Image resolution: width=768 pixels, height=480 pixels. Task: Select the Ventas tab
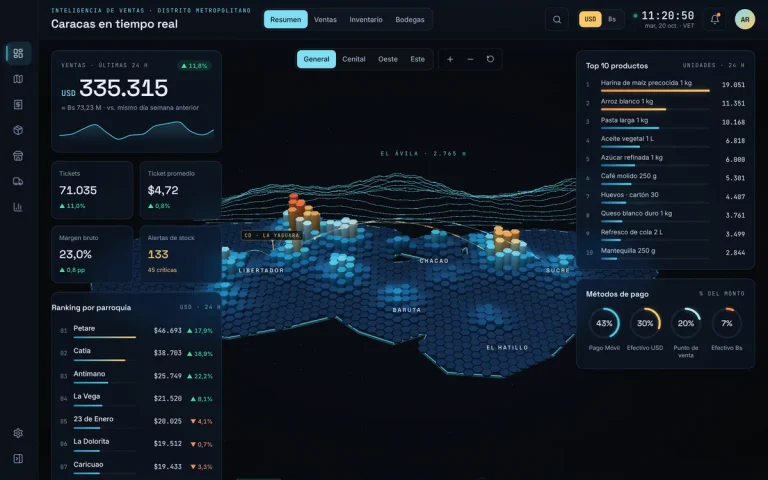point(325,20)
